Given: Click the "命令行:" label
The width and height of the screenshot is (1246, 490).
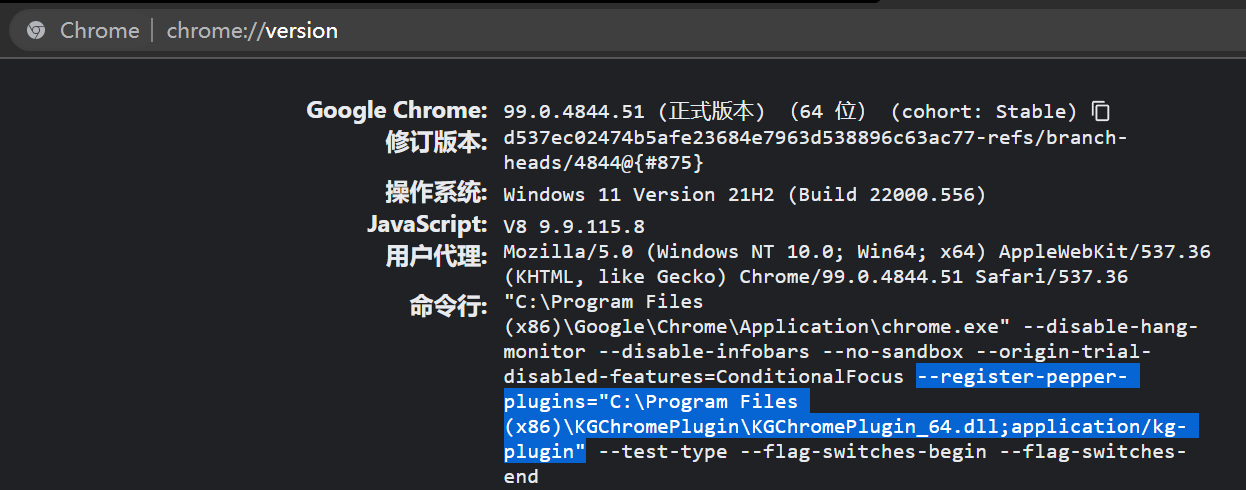Looking at the screenshot, I should pyautogui.click(x=449, y=306).
